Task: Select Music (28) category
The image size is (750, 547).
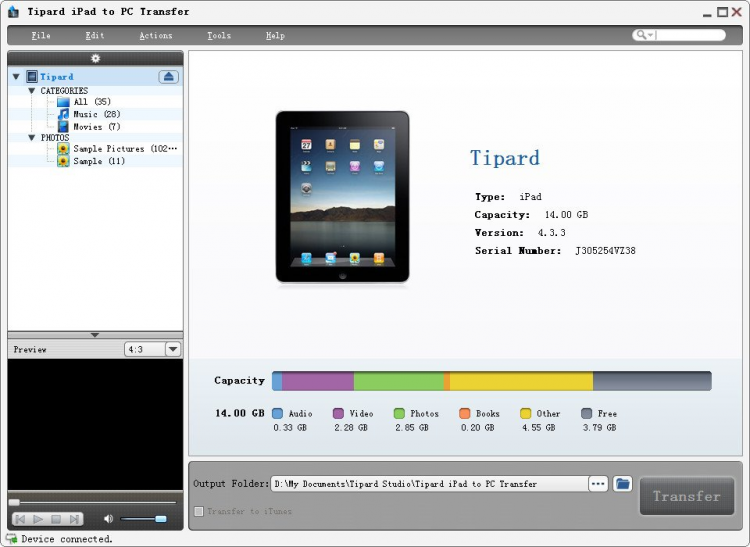Action: coord(97,114)
